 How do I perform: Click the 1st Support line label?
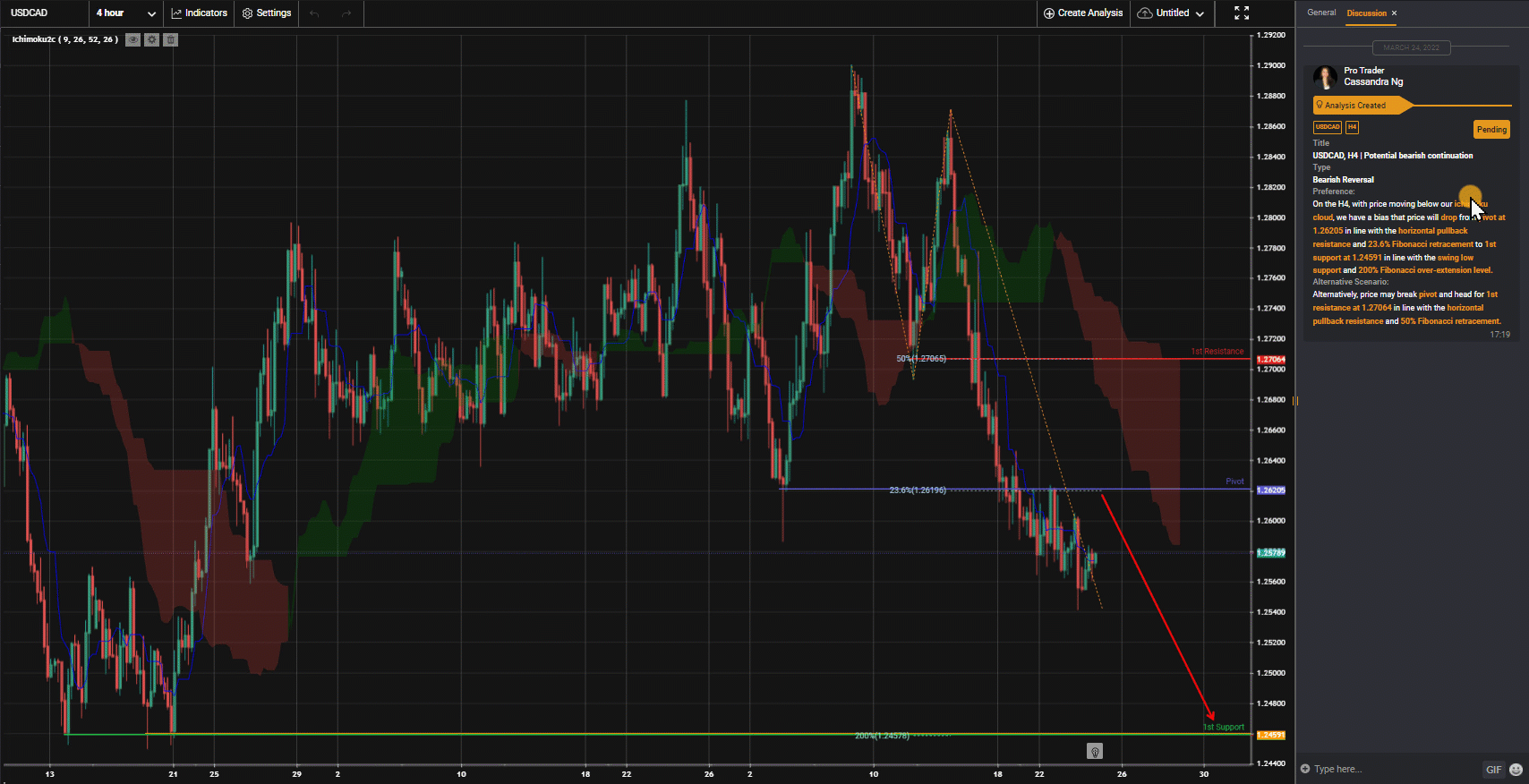[x=1224, y=727]
